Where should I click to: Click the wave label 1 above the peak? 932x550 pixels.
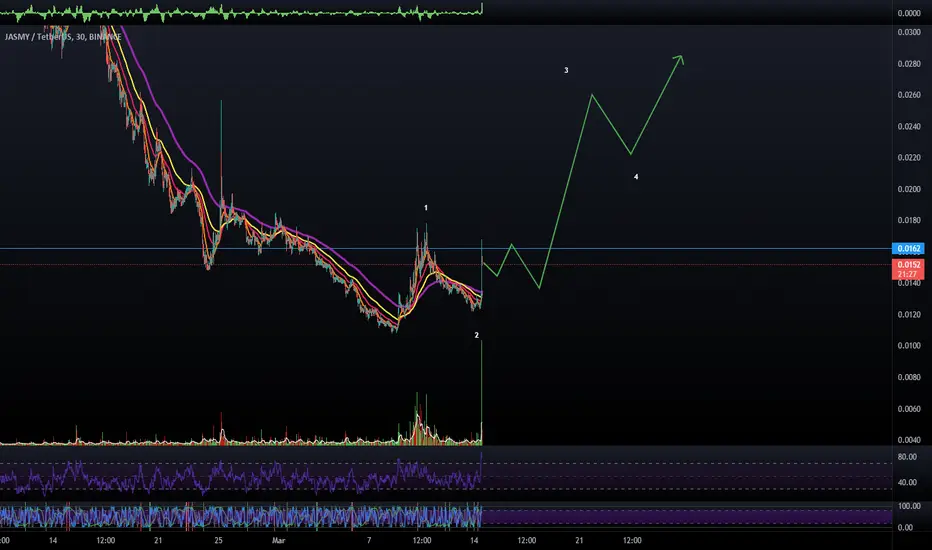click(426, 208)
